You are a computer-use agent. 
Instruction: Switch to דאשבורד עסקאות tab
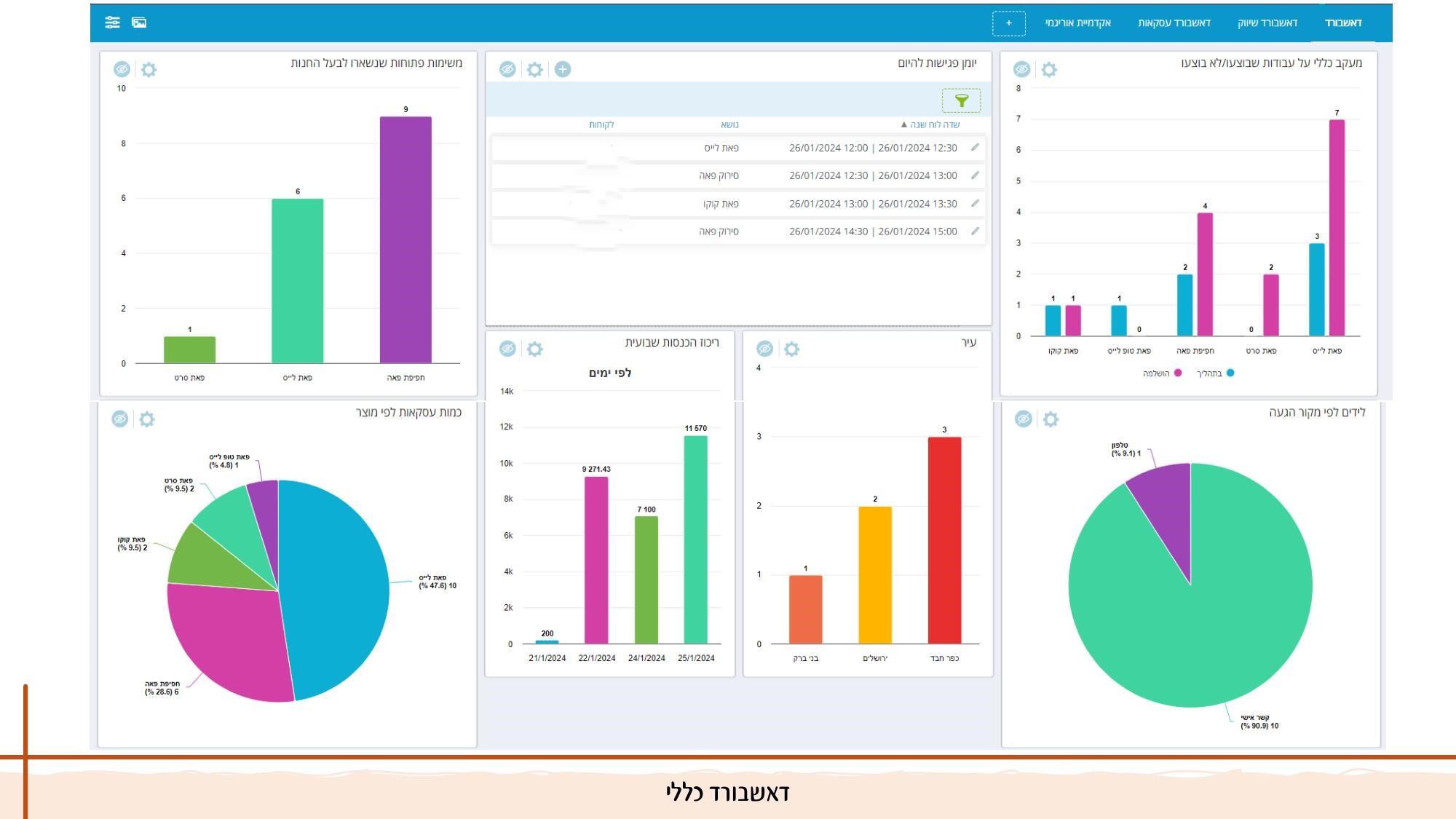(x=1174, y=23)
